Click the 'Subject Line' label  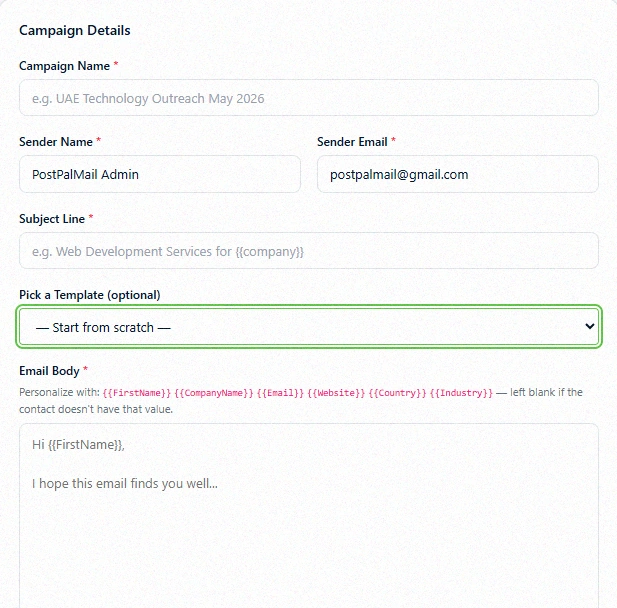pos(52,219)
